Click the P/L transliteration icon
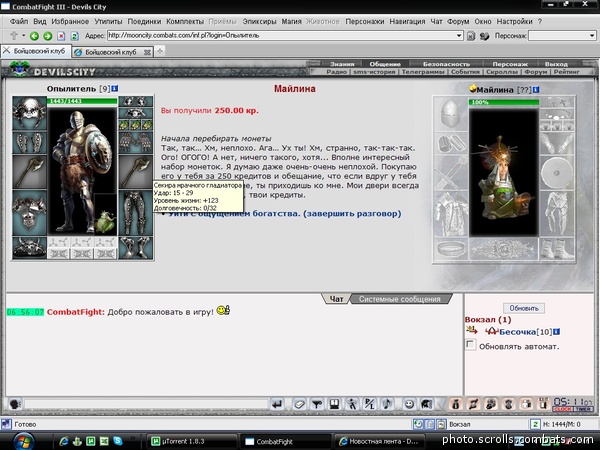Image resolution: width=600 pixels, height=450 pixels. point(369,404)
